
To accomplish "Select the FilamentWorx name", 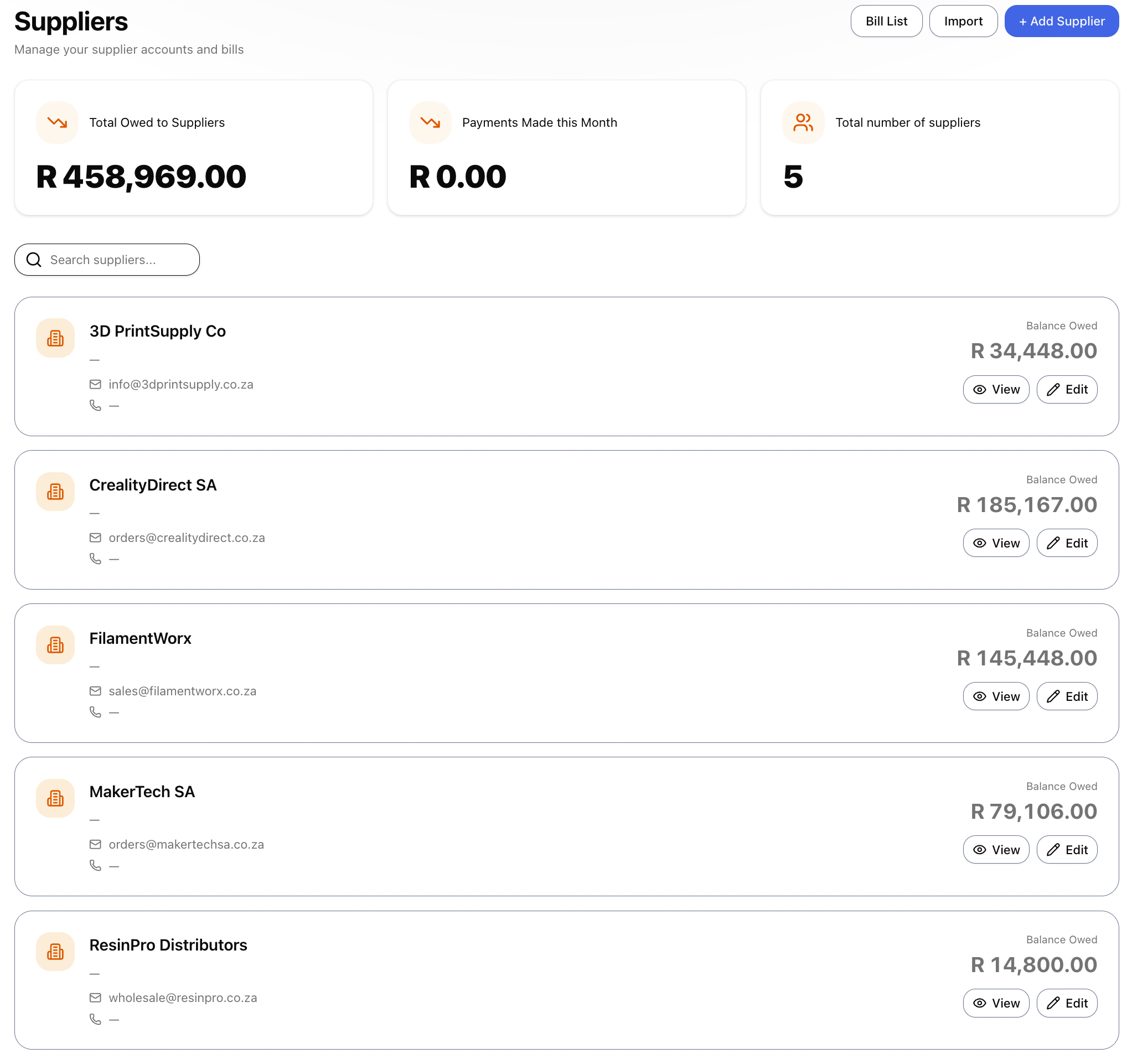I will tap(140, 638).
